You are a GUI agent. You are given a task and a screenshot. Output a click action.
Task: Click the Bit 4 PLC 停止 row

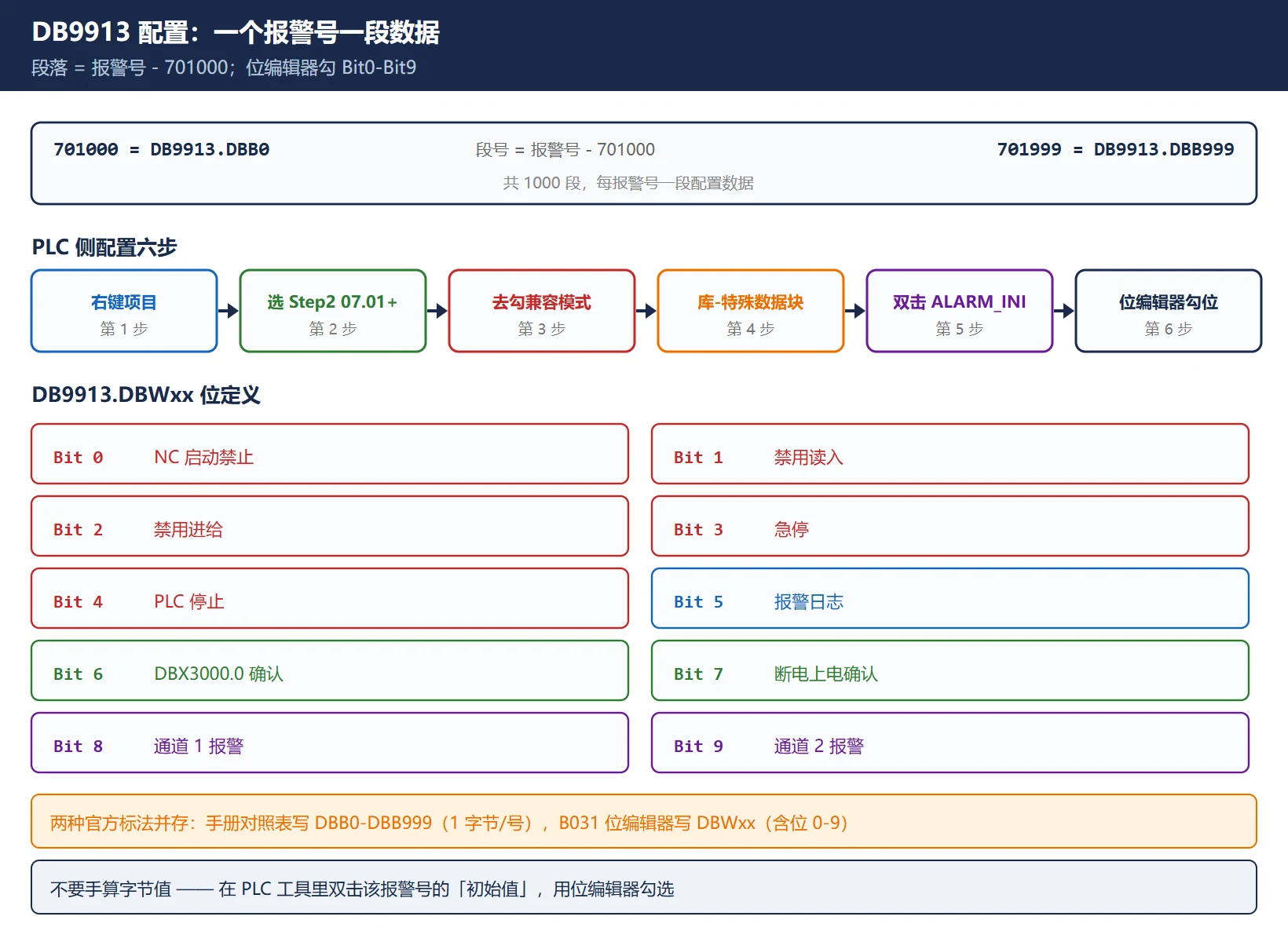(330, 598)
